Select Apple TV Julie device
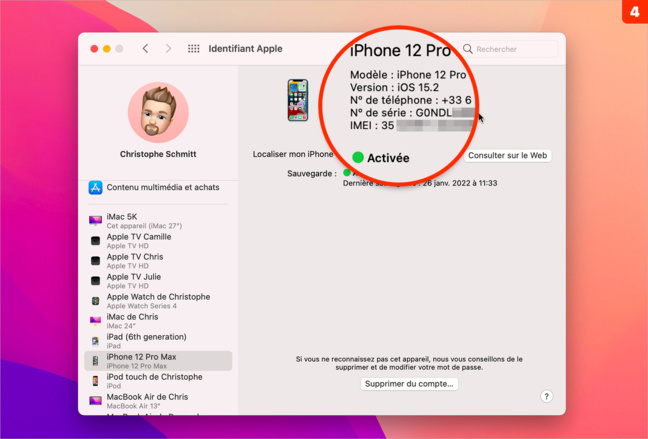The width and height of the screenshot is (648, 439). click(x=158, y=281)
